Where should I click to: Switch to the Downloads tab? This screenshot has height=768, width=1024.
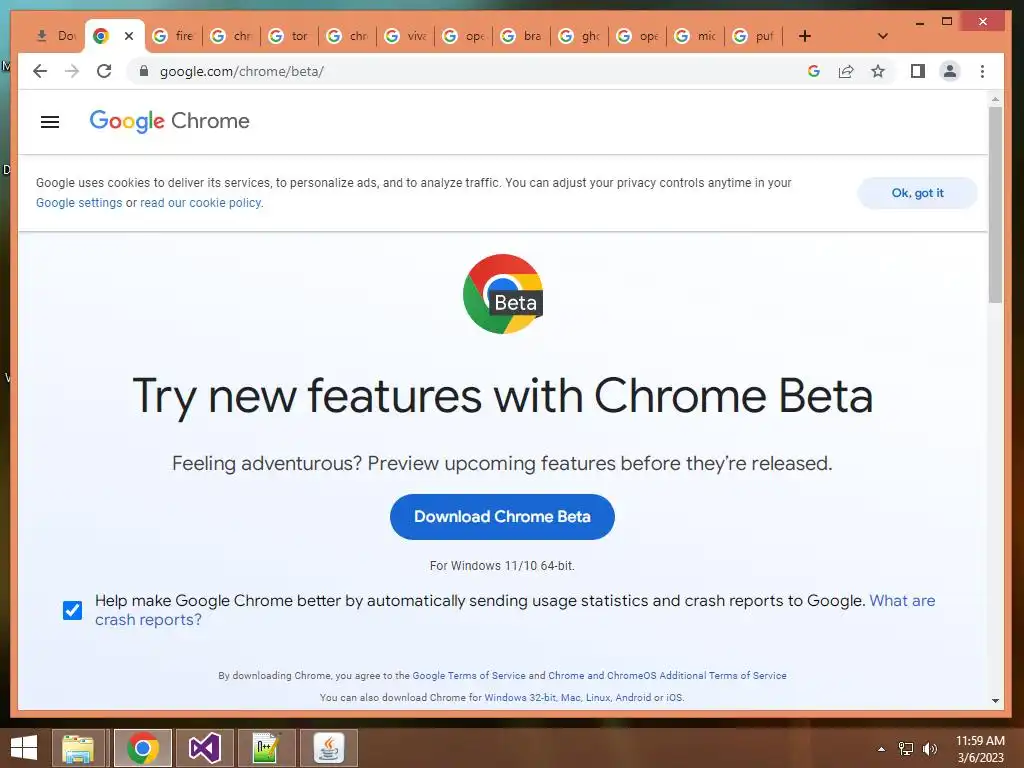[56, 36]
